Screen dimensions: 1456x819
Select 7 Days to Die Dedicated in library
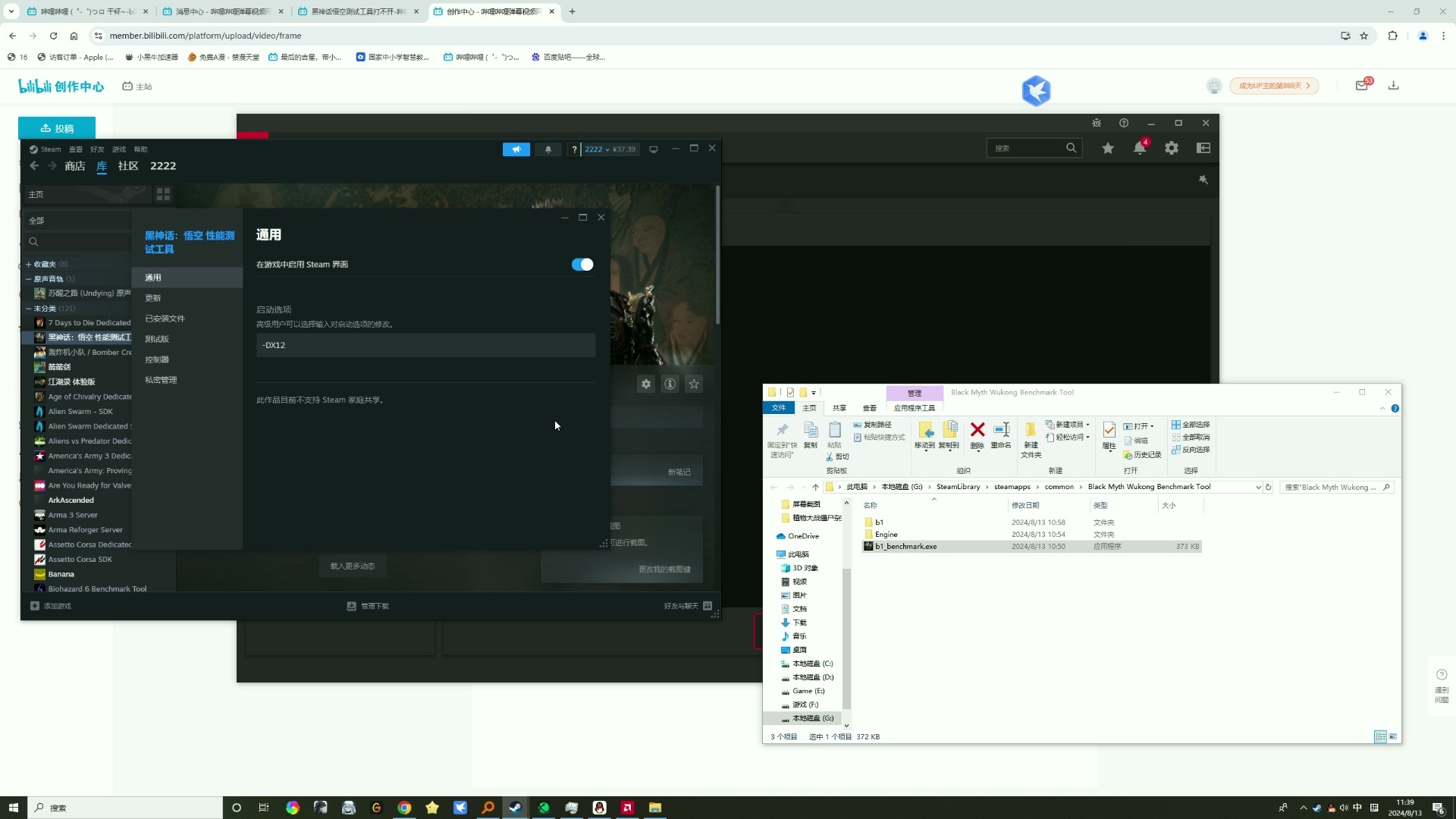pyautogui.click(x=83, y=323)
